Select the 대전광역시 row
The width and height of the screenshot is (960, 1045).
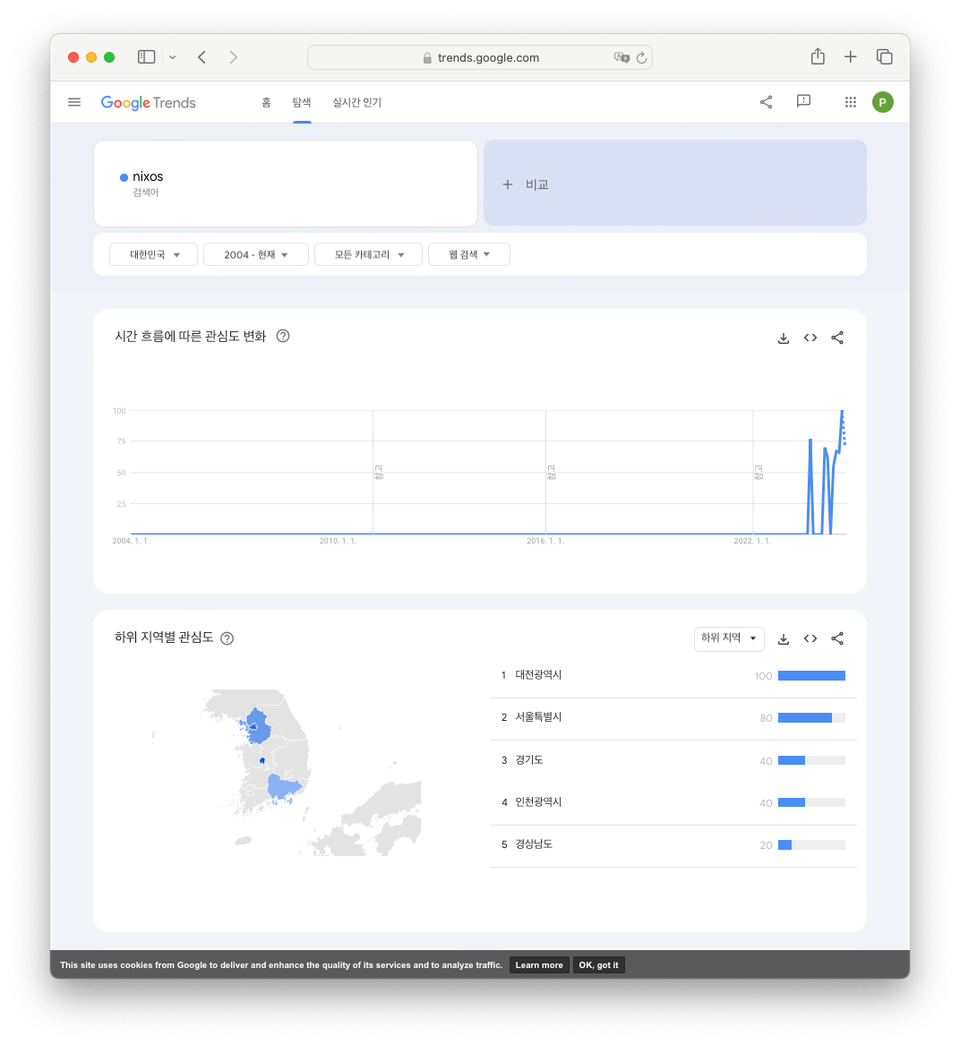(673, 676)
